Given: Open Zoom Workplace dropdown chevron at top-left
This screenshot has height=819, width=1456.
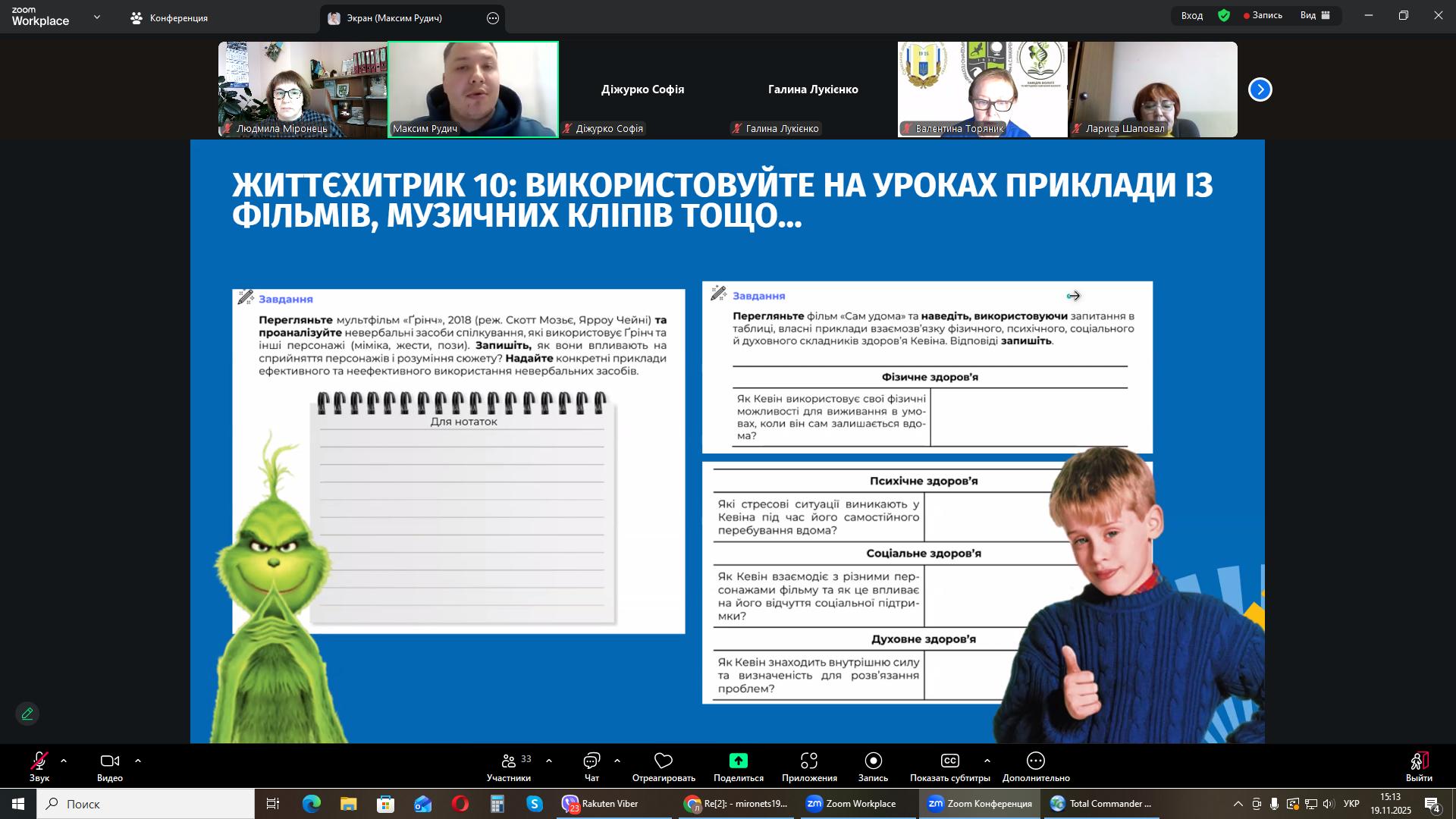Looking at the screenshot, I should click(x=96, y=17).
